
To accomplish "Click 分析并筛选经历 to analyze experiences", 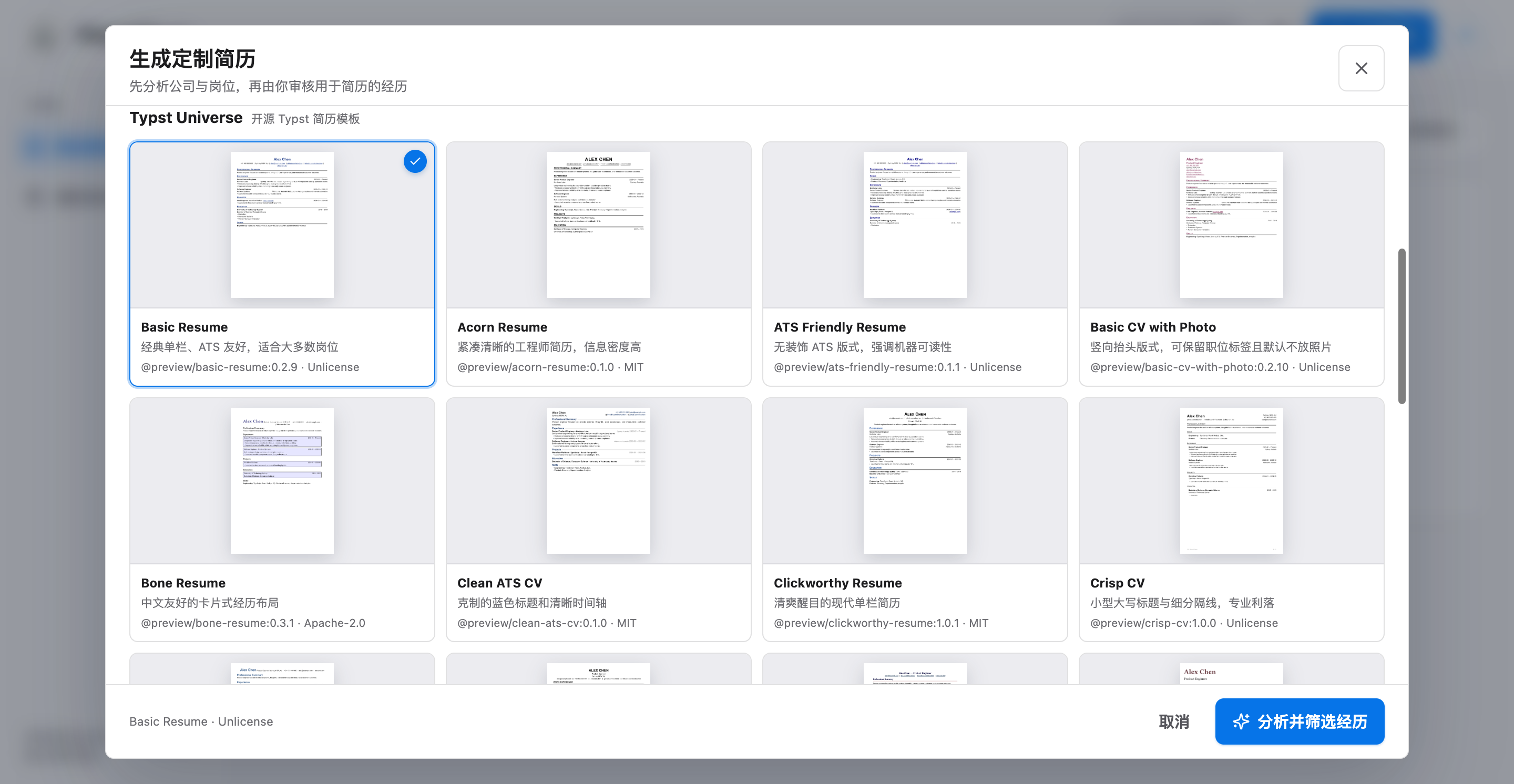I will (x=1300, y=721).
